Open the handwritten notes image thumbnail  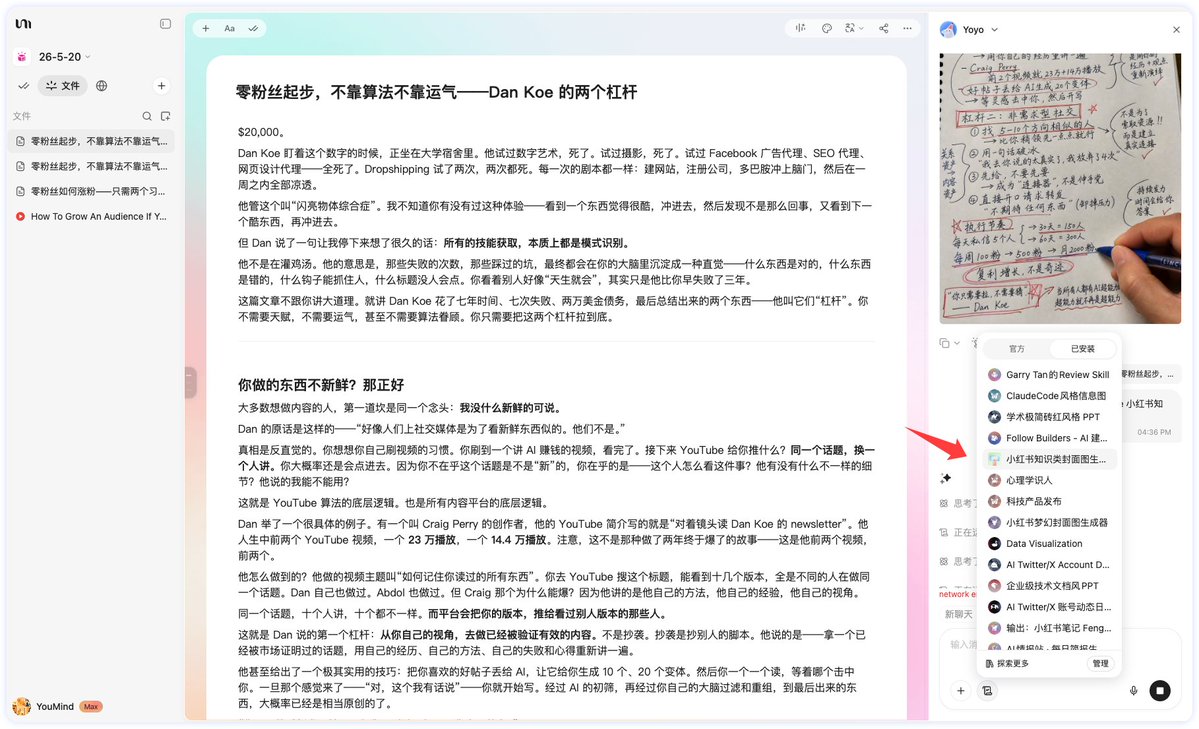coord(1060,188)
